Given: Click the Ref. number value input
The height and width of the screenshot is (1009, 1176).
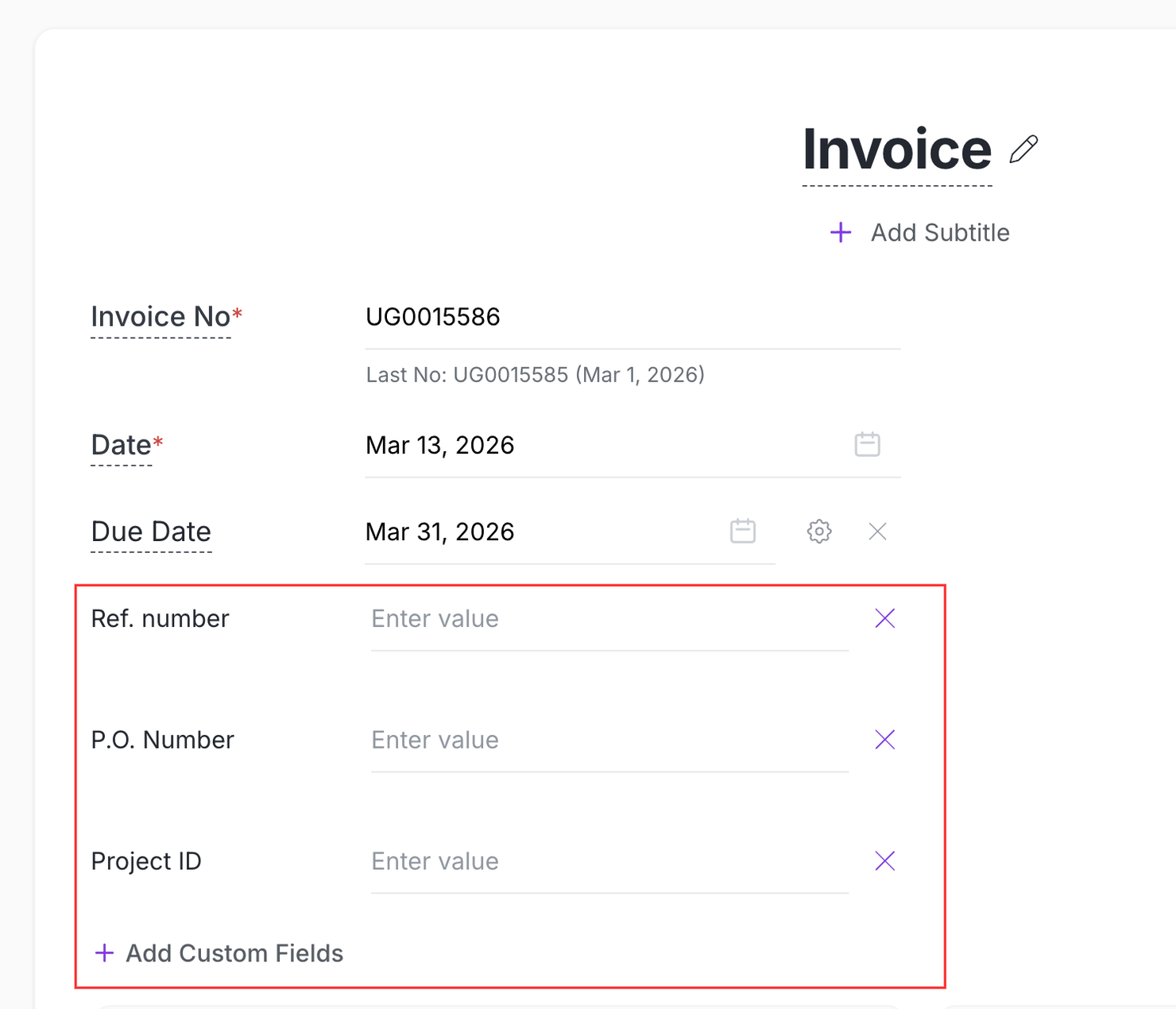Looking at the screenshot, I should [x=609, y=619].
